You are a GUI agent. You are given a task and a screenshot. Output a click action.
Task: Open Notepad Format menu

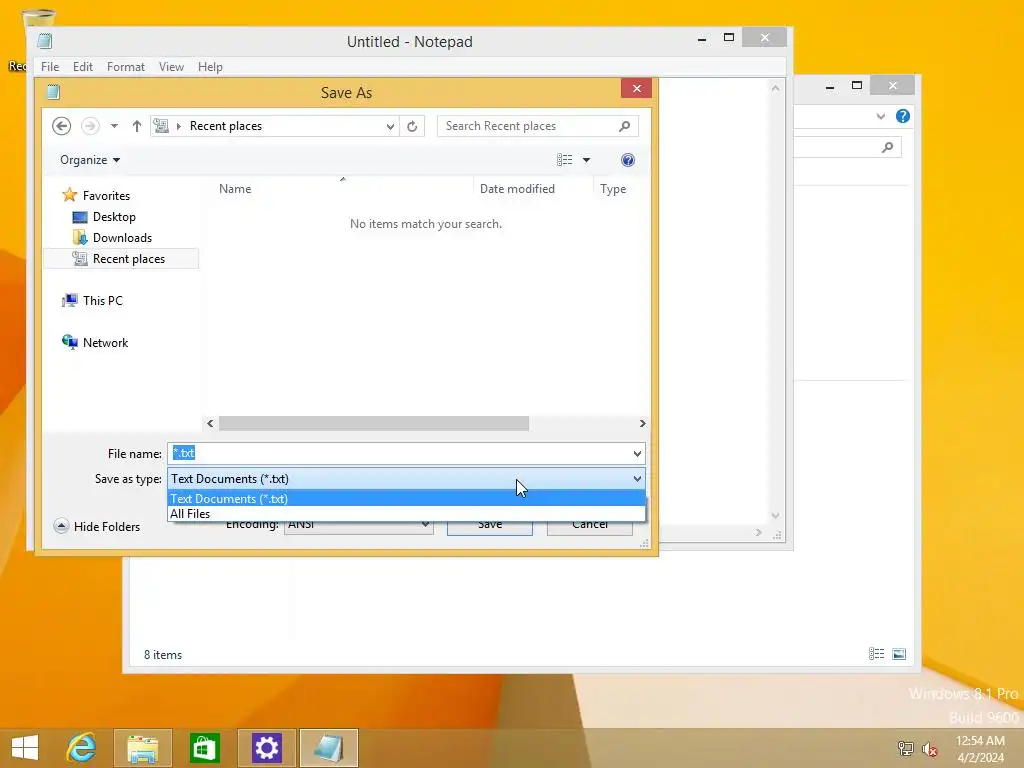[x=125, y=67]
